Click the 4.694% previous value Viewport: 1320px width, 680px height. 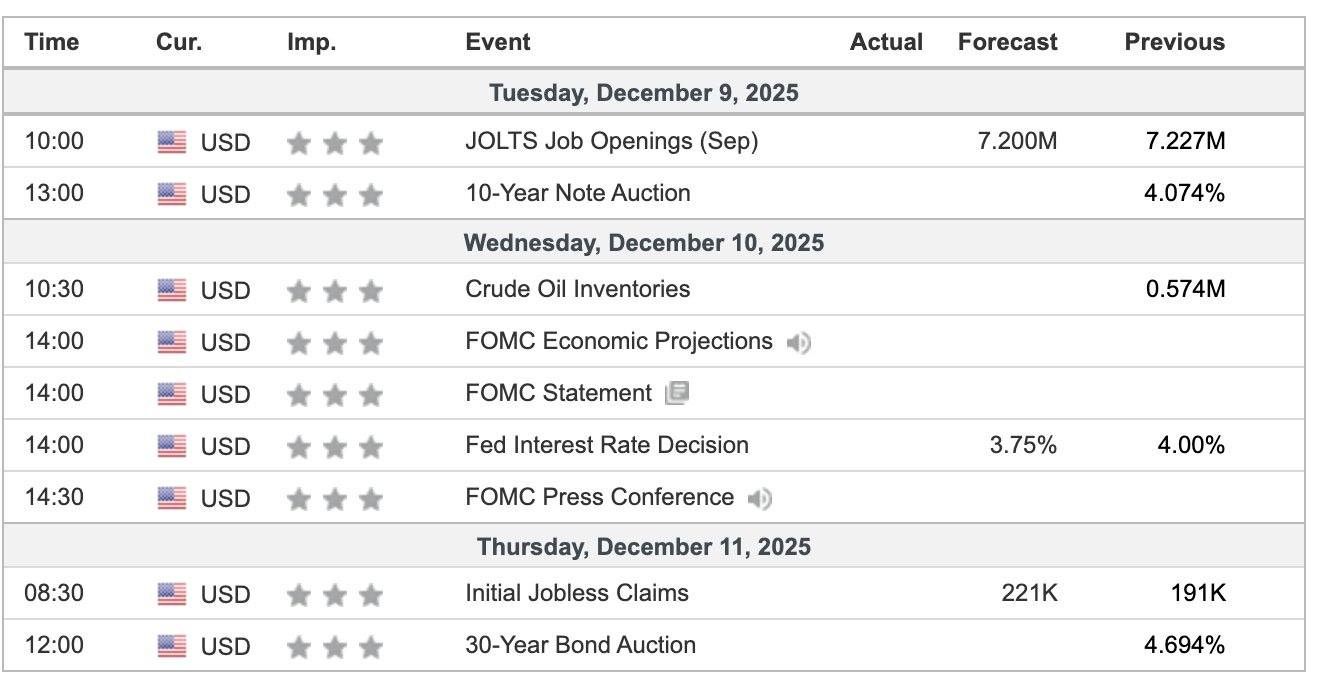coord(1184,645)
